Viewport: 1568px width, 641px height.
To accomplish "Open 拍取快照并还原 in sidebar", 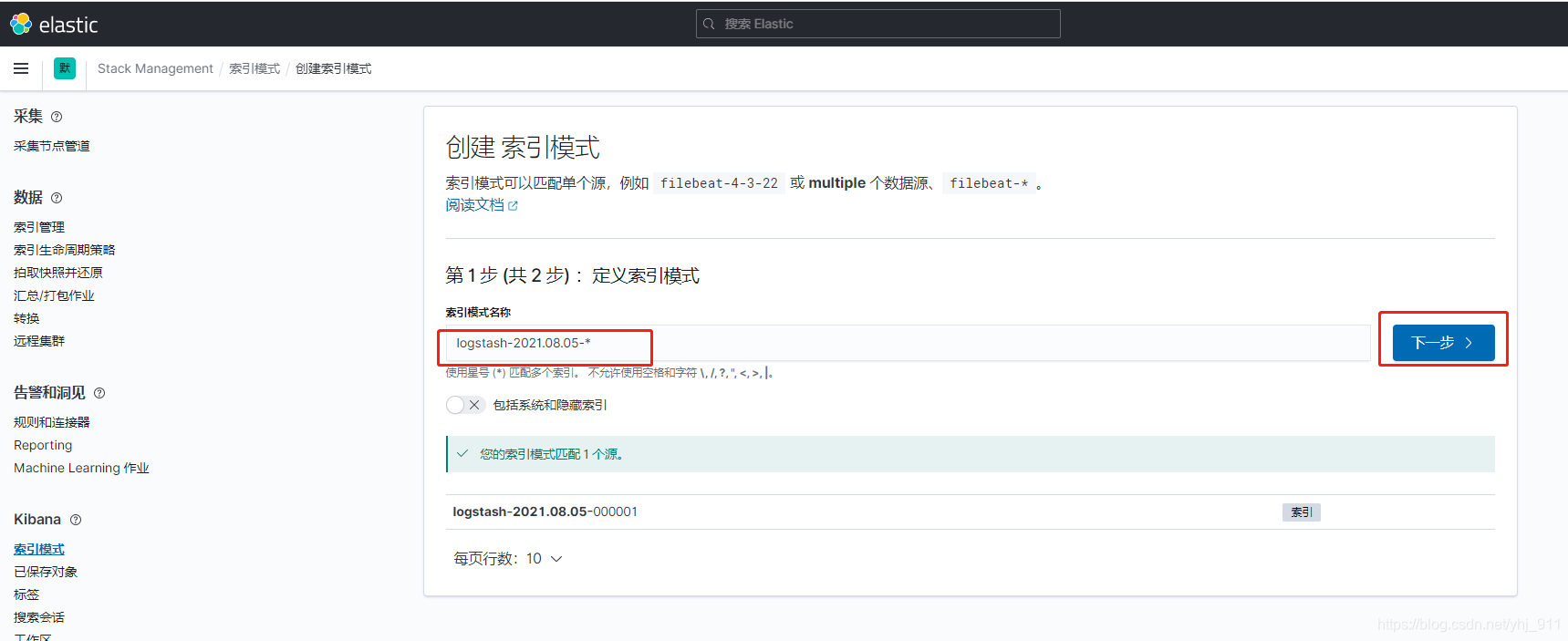I will coord(58,273).
